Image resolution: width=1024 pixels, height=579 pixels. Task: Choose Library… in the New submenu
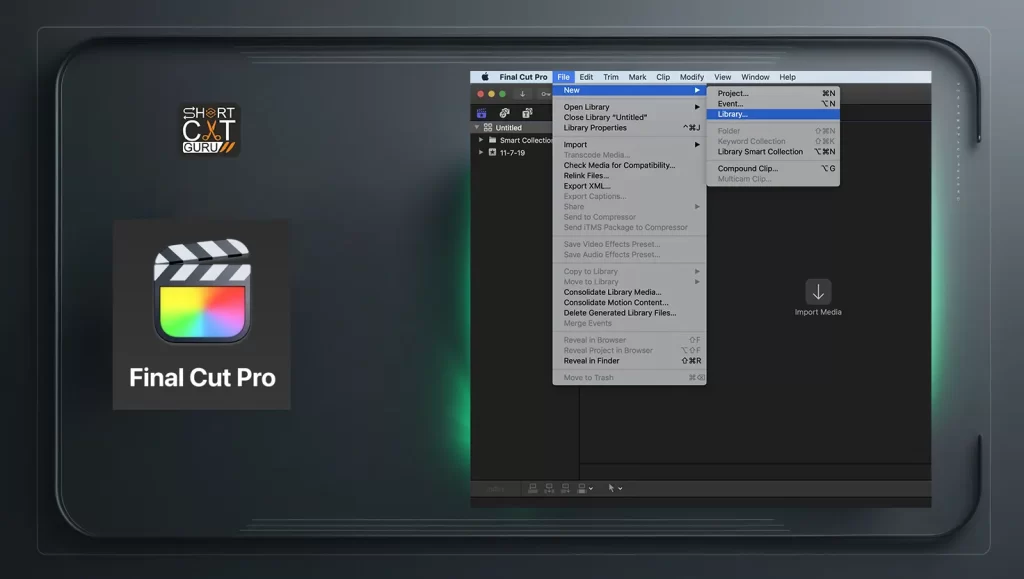[x=773, y=114]
